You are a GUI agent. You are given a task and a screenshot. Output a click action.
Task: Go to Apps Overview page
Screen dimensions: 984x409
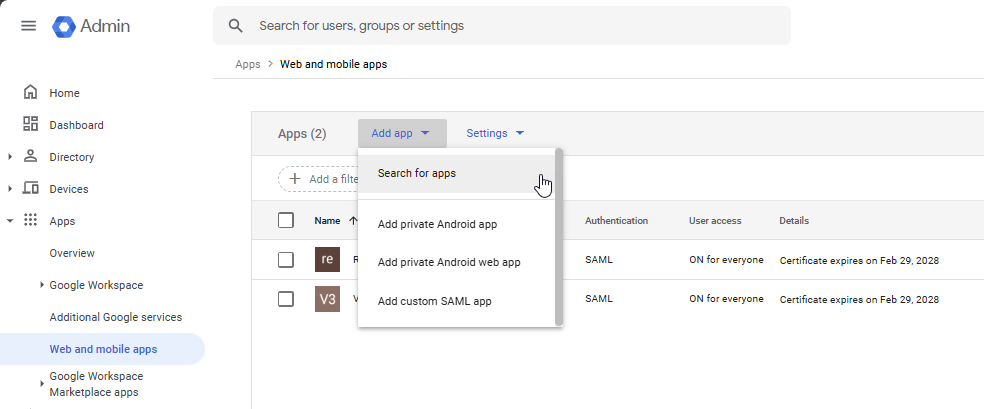[x=72, y=253]
